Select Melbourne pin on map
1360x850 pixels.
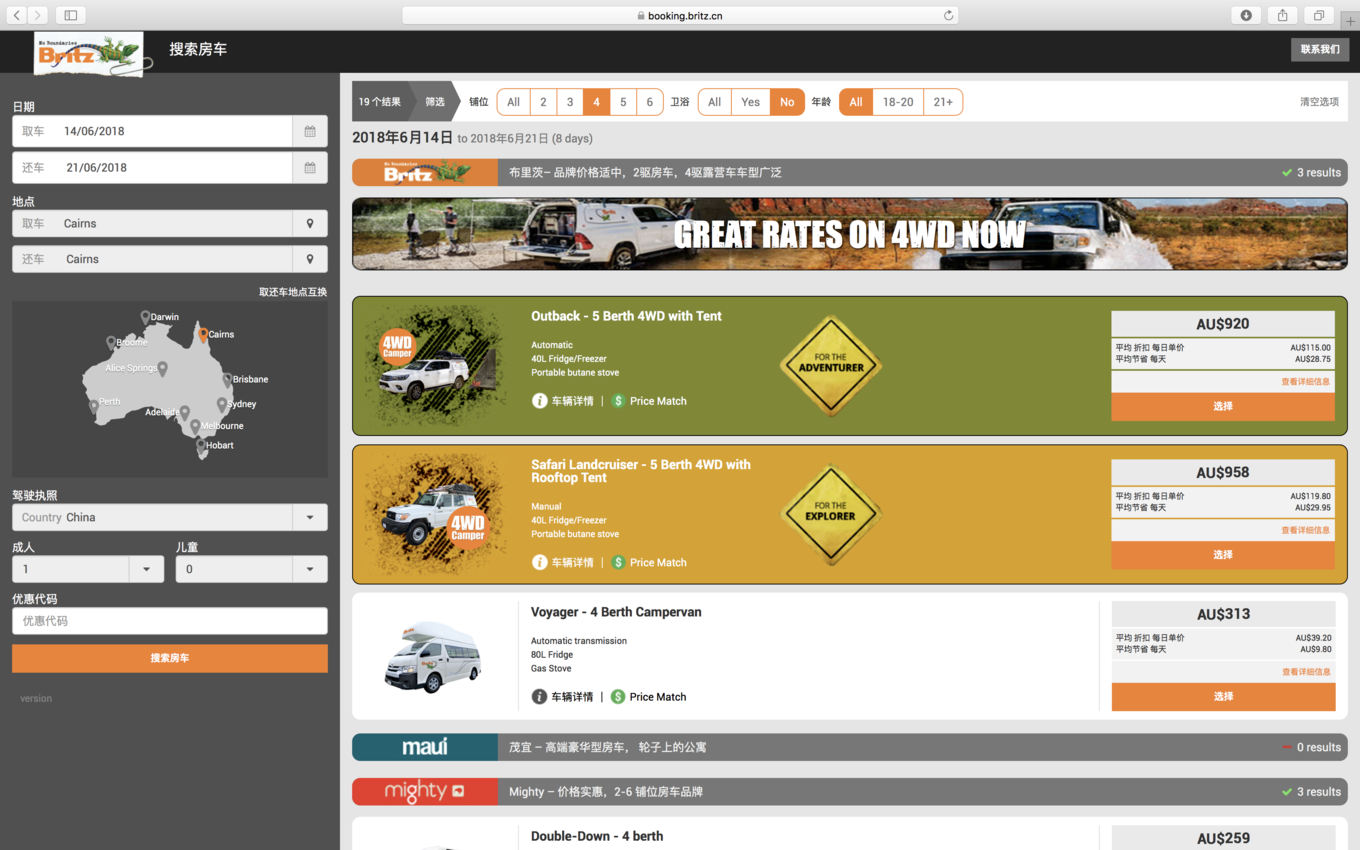pyautogui.click(x=195, y=427)
